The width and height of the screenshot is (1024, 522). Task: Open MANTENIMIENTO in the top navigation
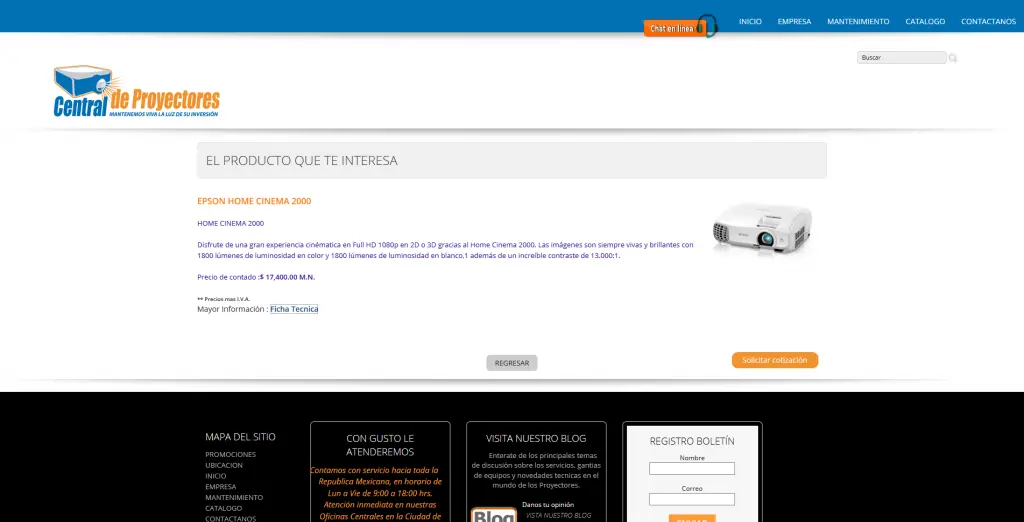click(x=858, y=22)
